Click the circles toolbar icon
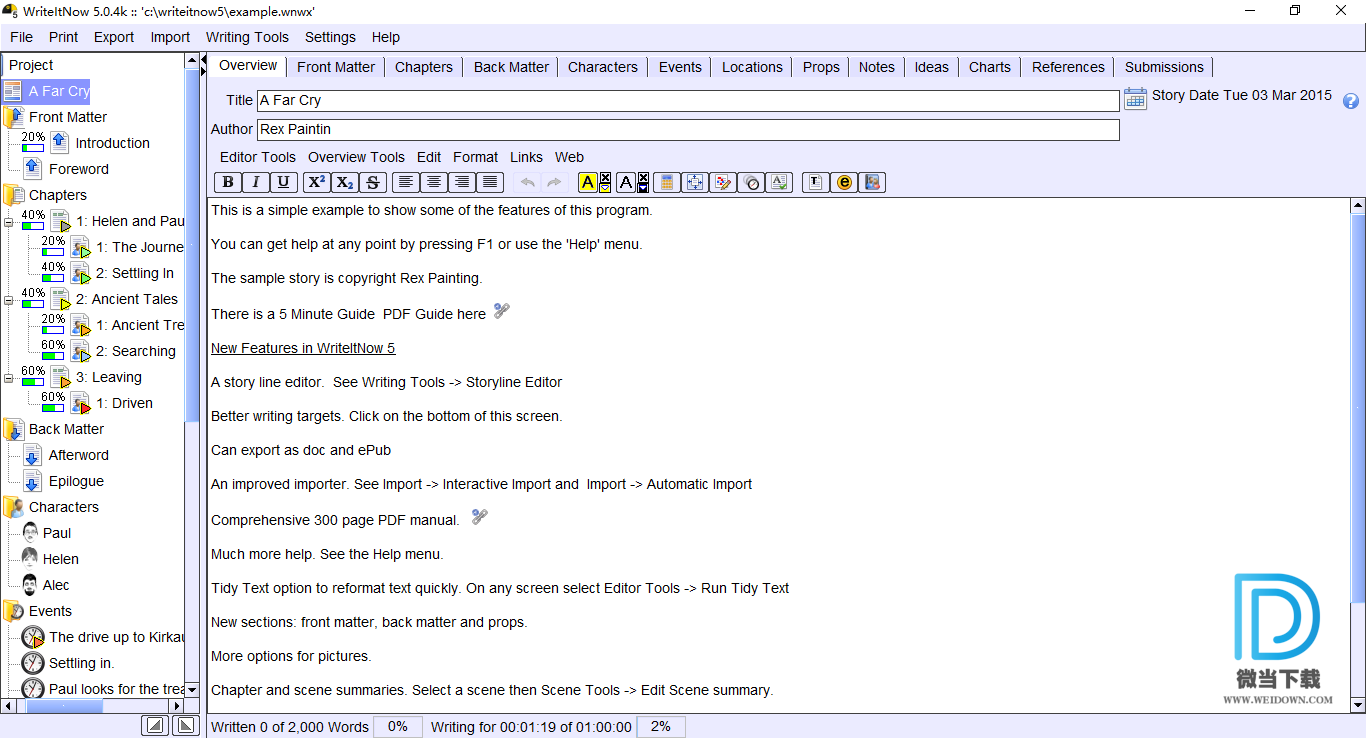 751,182
